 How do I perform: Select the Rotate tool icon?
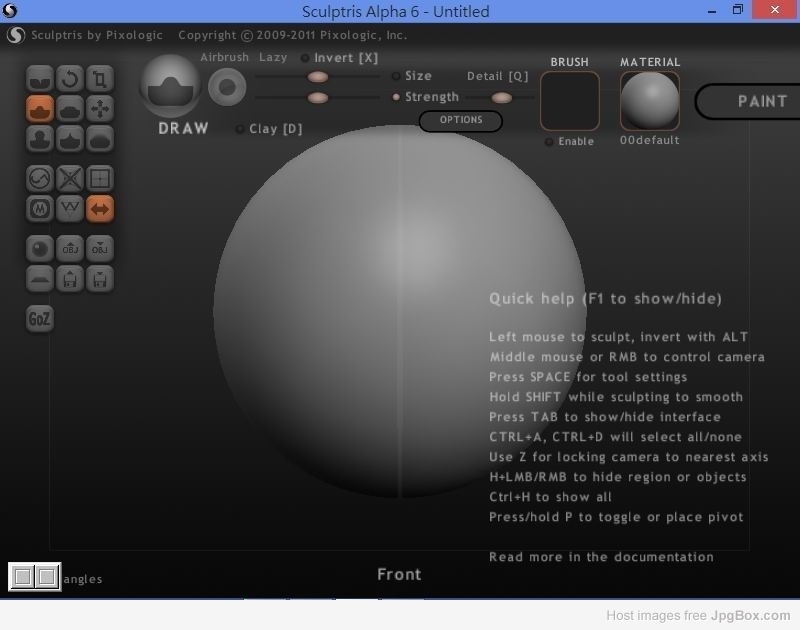coord(70,78)
